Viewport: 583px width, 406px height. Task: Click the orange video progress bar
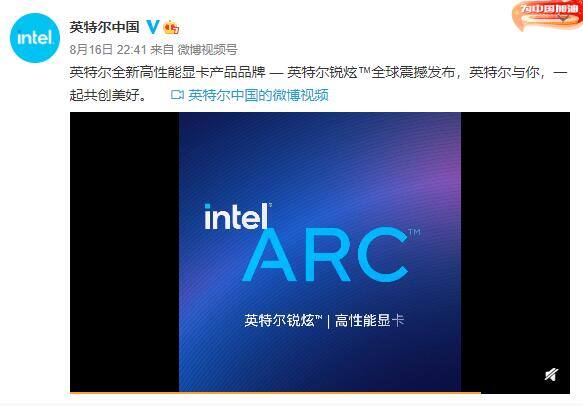tap(275, 392)
